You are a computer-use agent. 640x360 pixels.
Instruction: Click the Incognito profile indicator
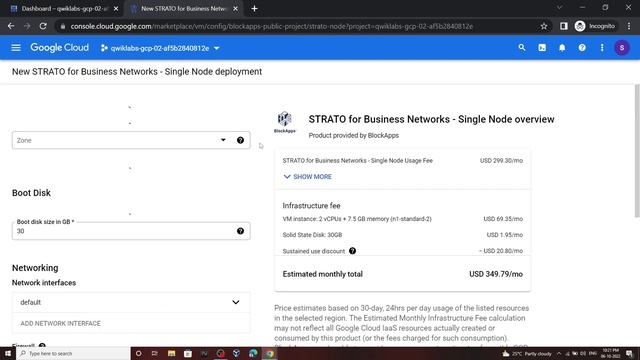pos(595,26)
